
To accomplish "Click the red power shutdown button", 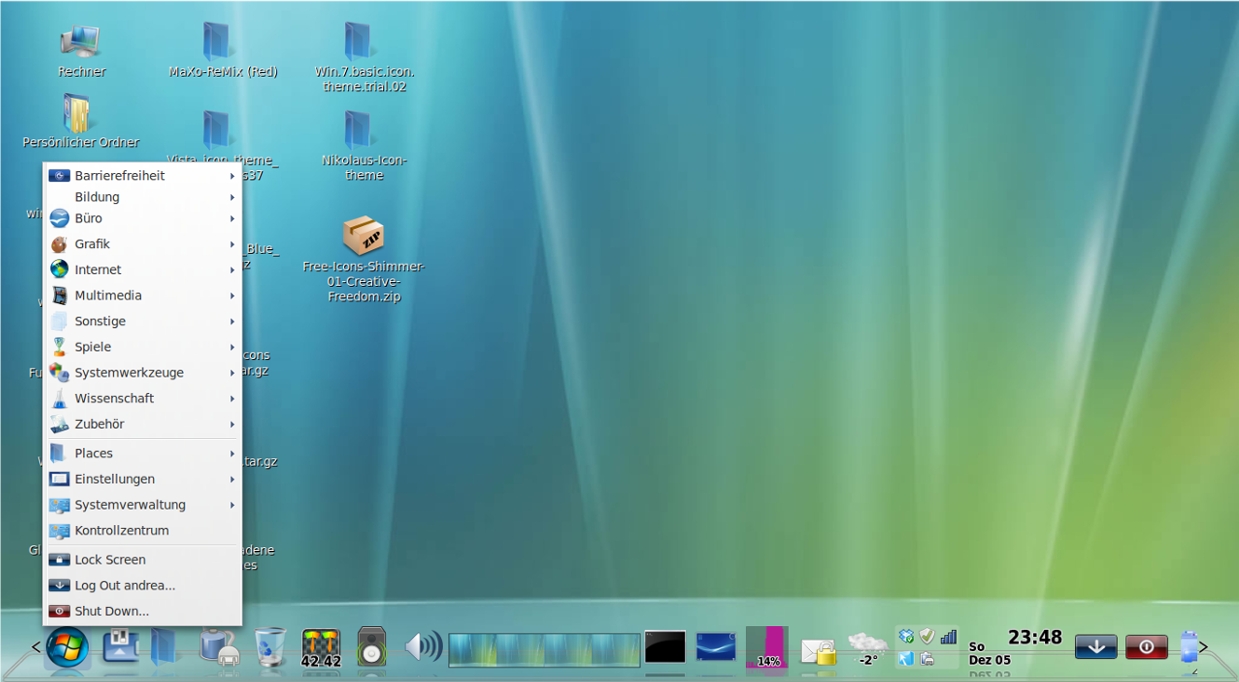I will 1146,647.
